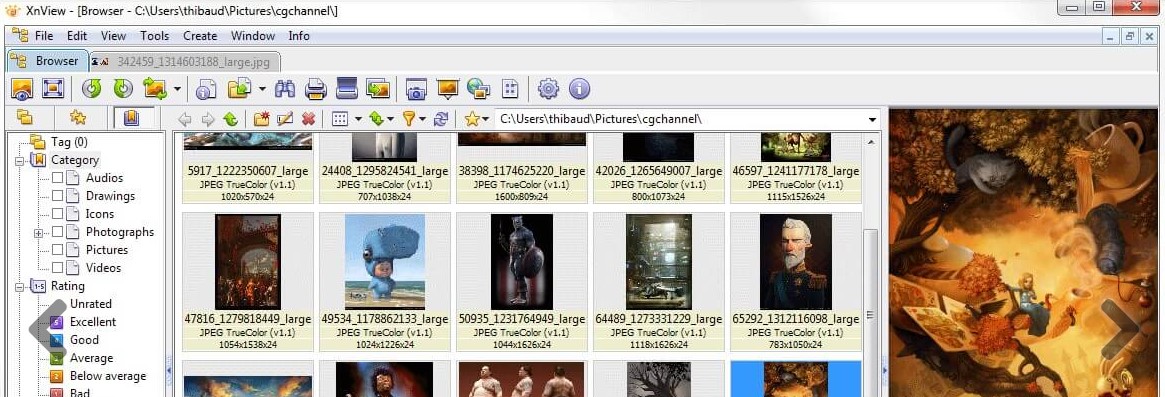This screenshot has height=397, width=1165.
Task: Rotate image left with toolbar icon
Action: pos(91,89)
